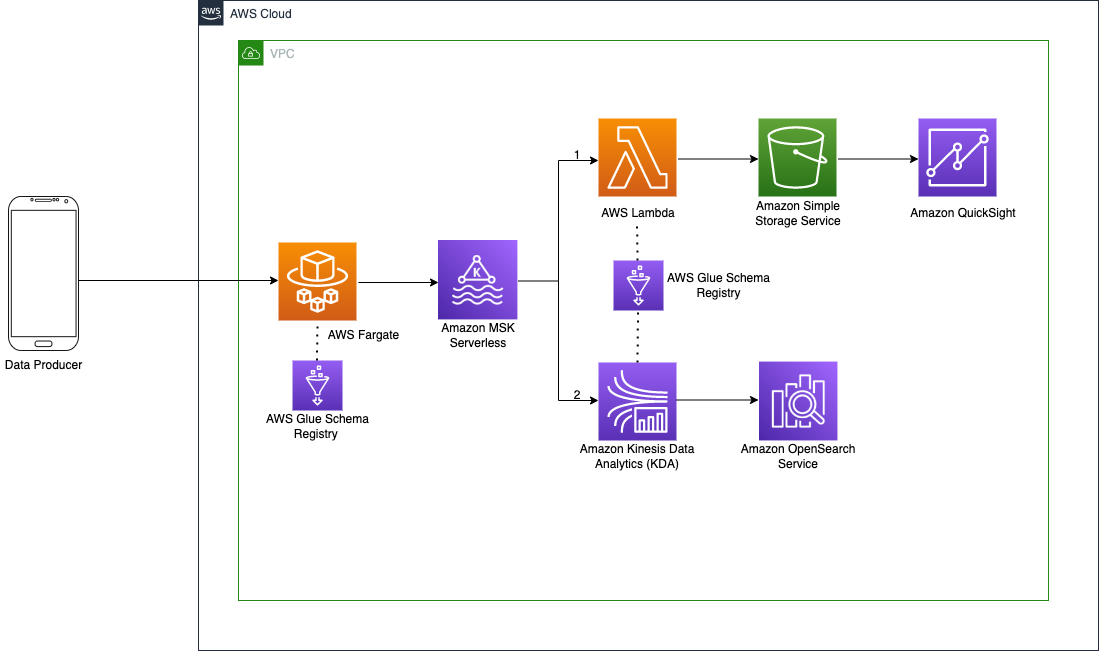The width and height of the screenshot is (1099, 659).
Task: Select the AWS Lambda icon
Action: (637, 158)
